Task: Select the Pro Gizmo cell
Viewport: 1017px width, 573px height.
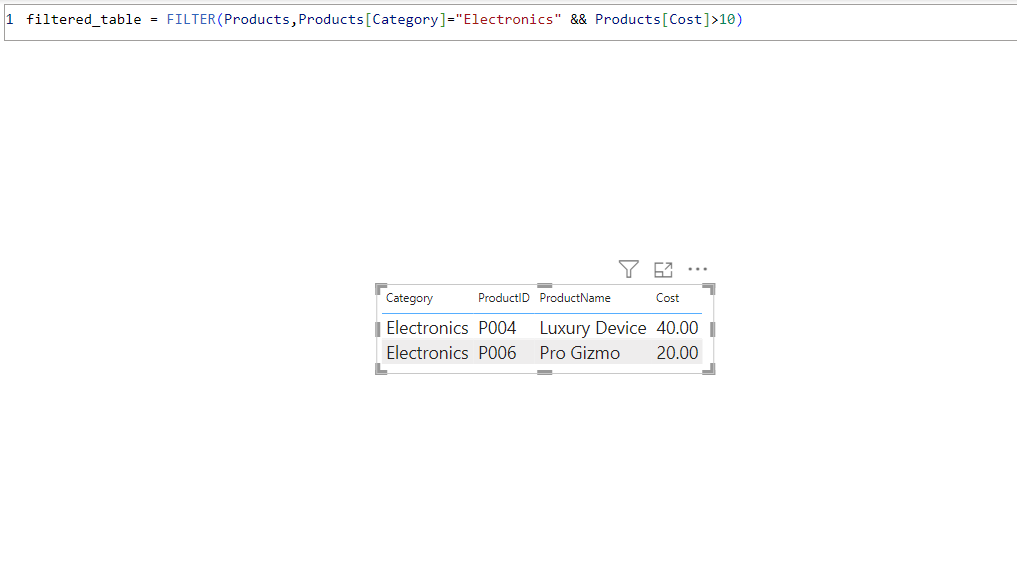Action: pyautogui.click(x=580, y=353)
